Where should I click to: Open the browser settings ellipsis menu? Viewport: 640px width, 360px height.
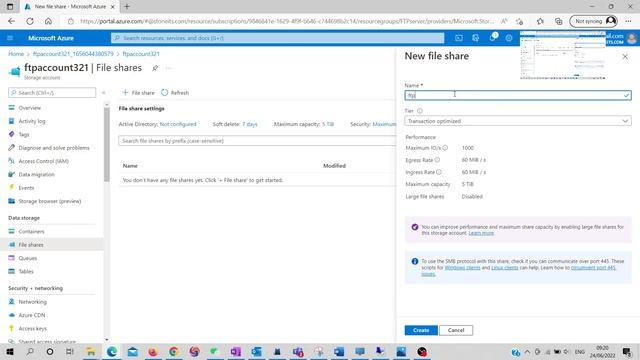click(x=628, y=21)
